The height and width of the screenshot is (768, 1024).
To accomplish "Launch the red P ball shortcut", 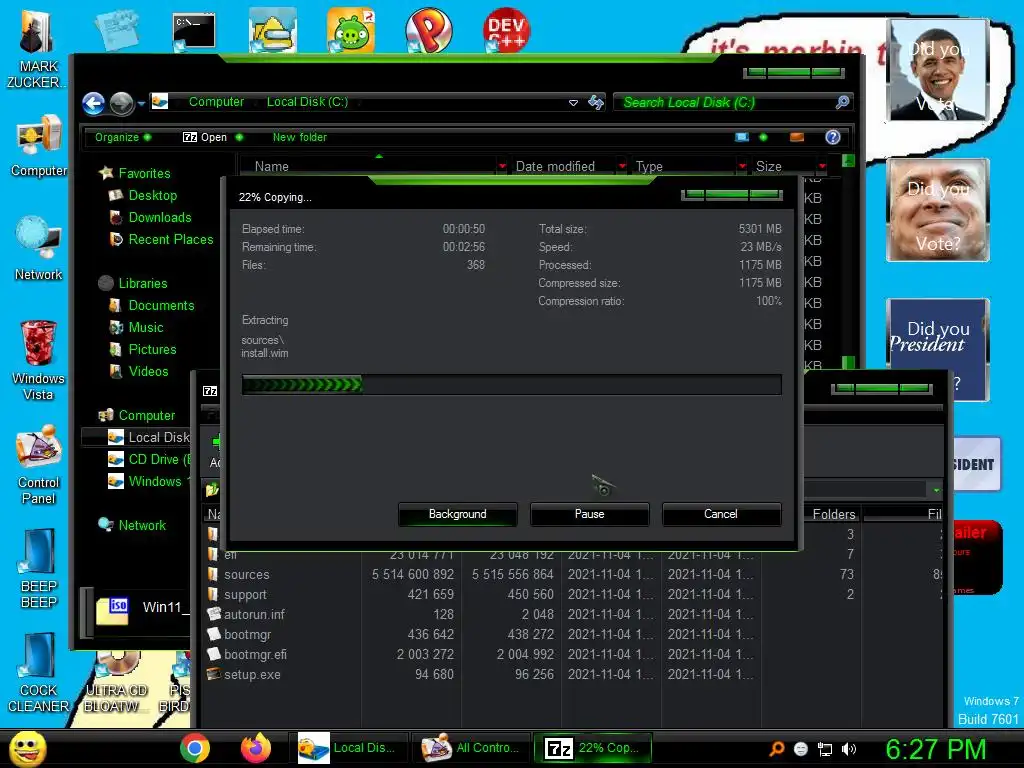I will click(428, 30).
